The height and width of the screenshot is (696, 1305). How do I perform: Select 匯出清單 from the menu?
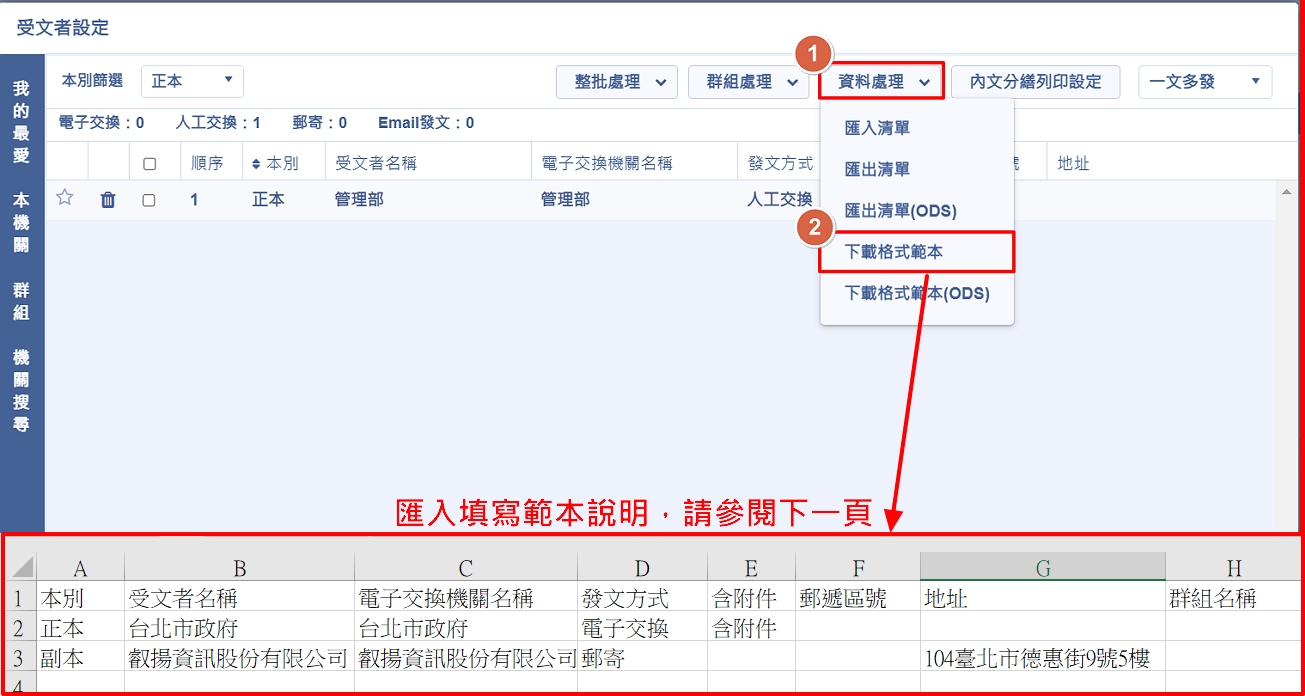[877, 169]
